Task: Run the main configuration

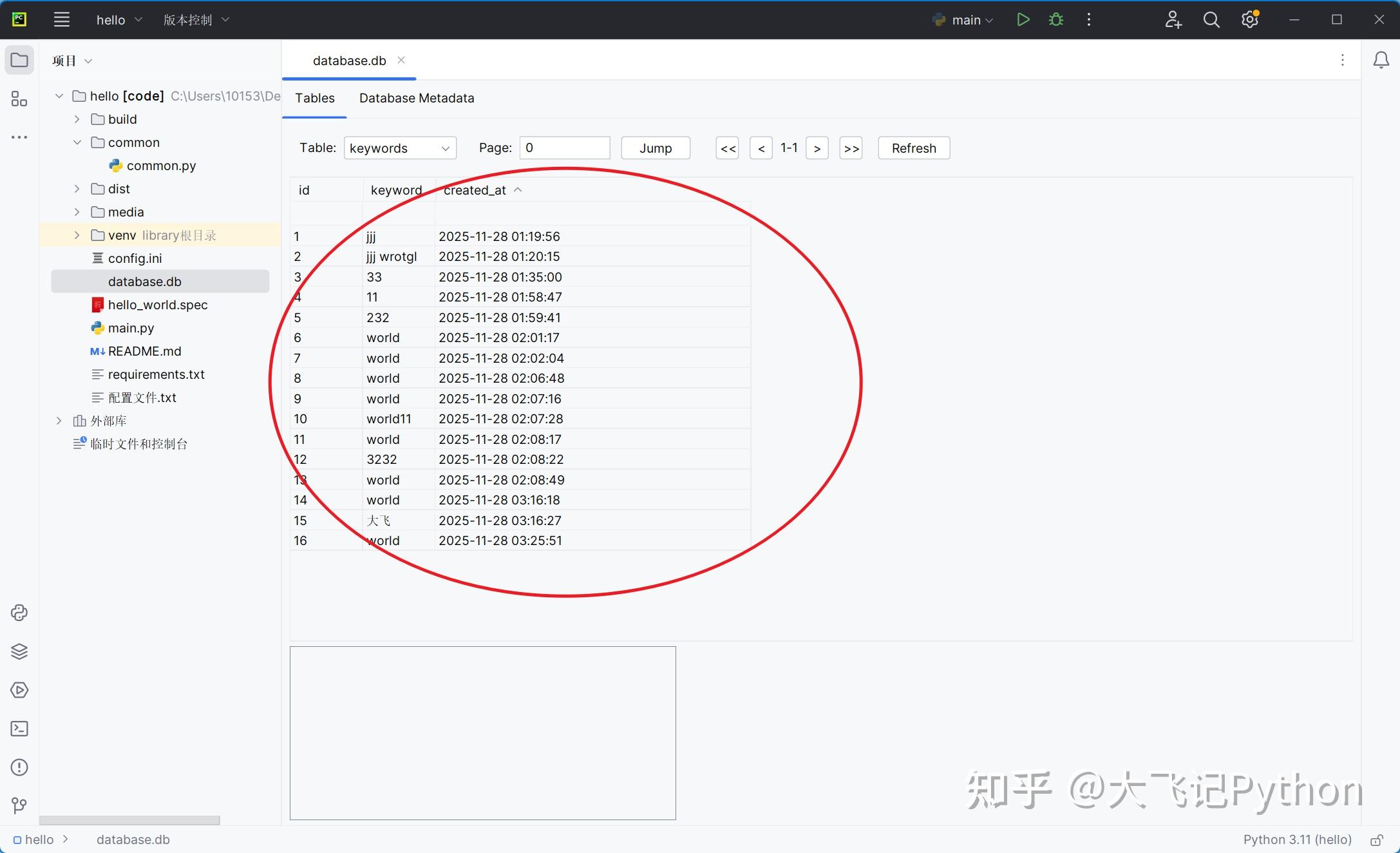Action: 1023,19
